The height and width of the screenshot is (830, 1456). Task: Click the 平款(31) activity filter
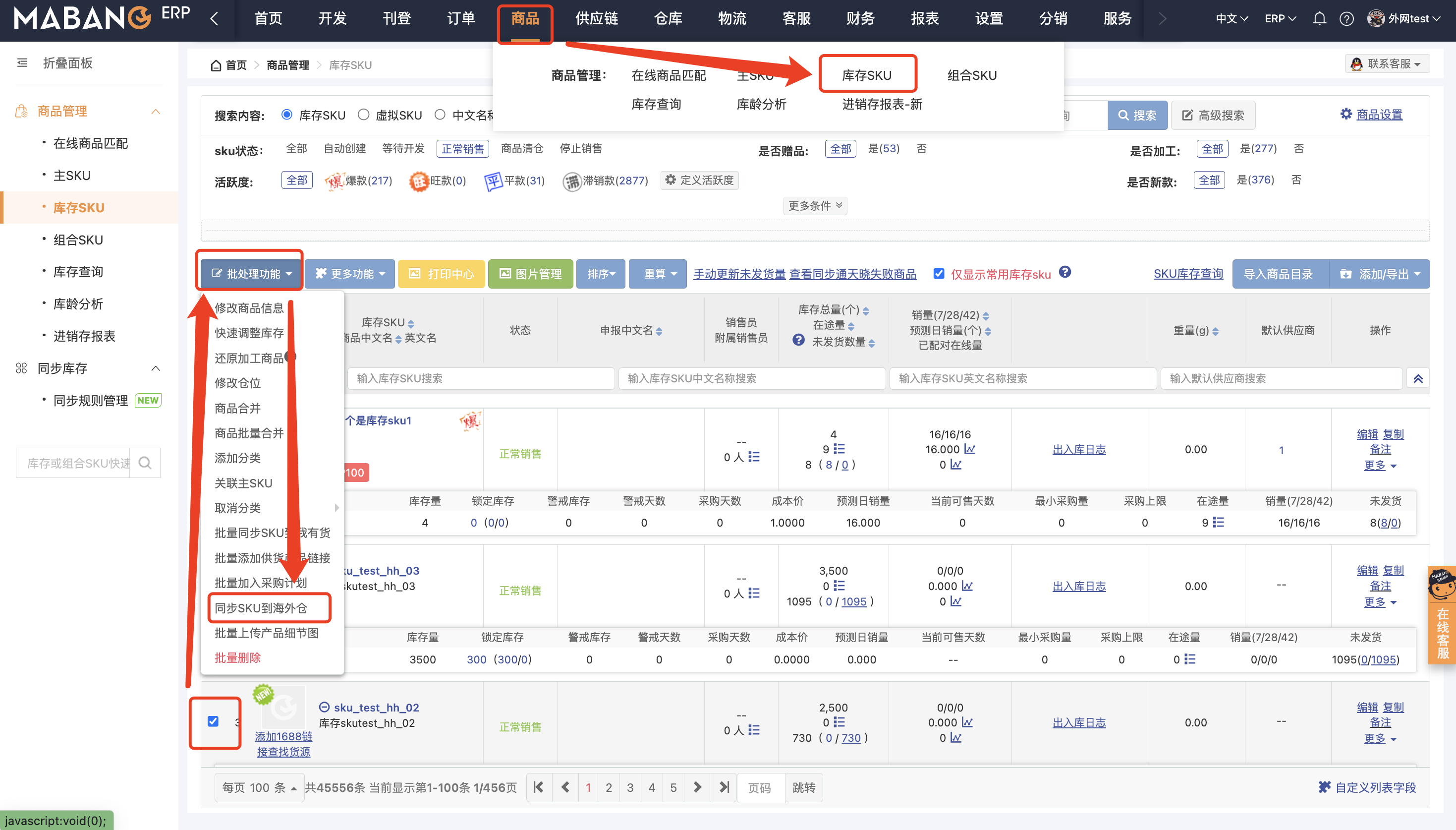click(515, 180)
